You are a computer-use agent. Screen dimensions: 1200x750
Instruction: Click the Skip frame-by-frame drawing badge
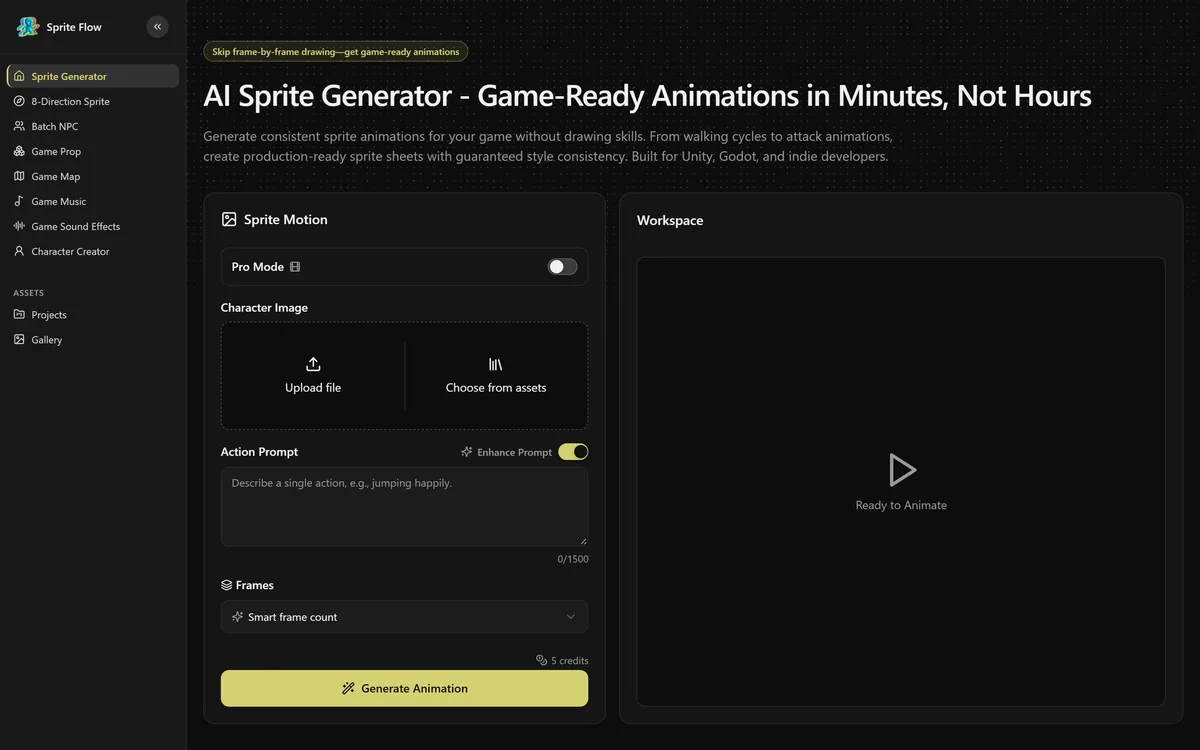[x=335, y=51]
